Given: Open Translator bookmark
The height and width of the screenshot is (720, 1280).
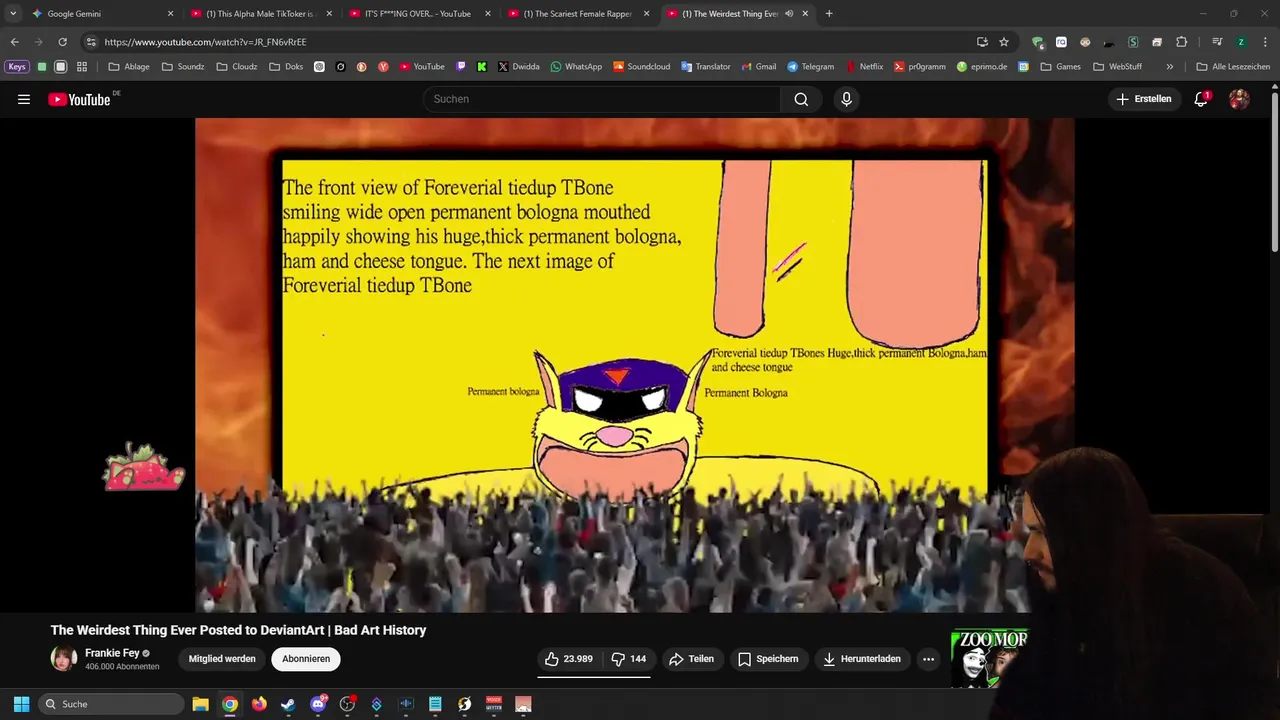Looking at the screenshot, I should pos(706,67).
